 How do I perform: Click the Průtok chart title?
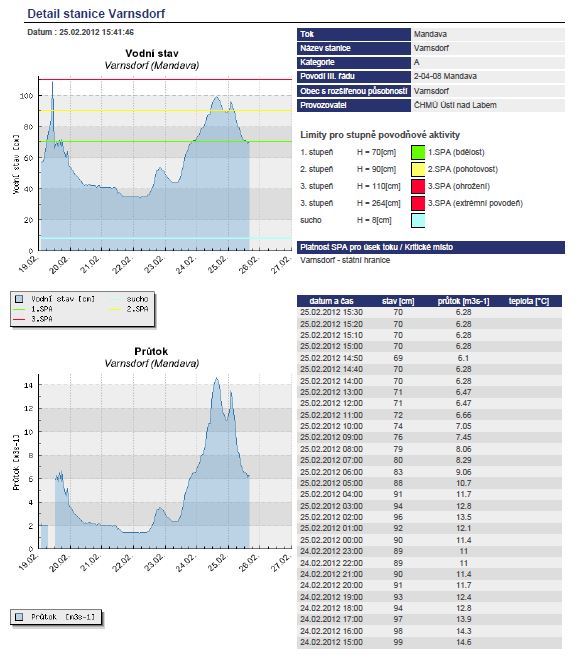point(151,351)
